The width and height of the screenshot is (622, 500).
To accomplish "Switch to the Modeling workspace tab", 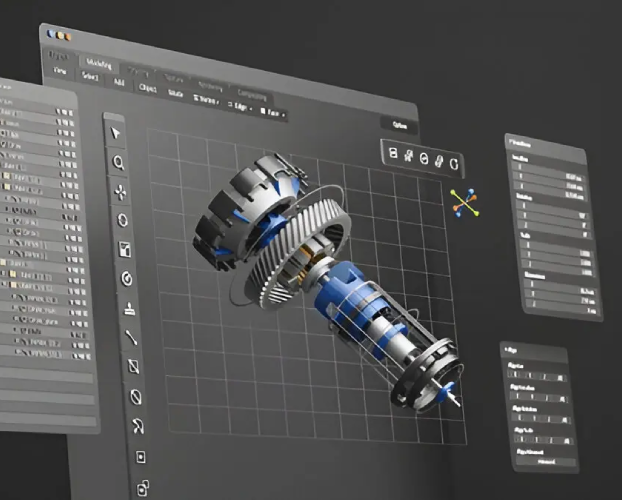I will (99, 63).
